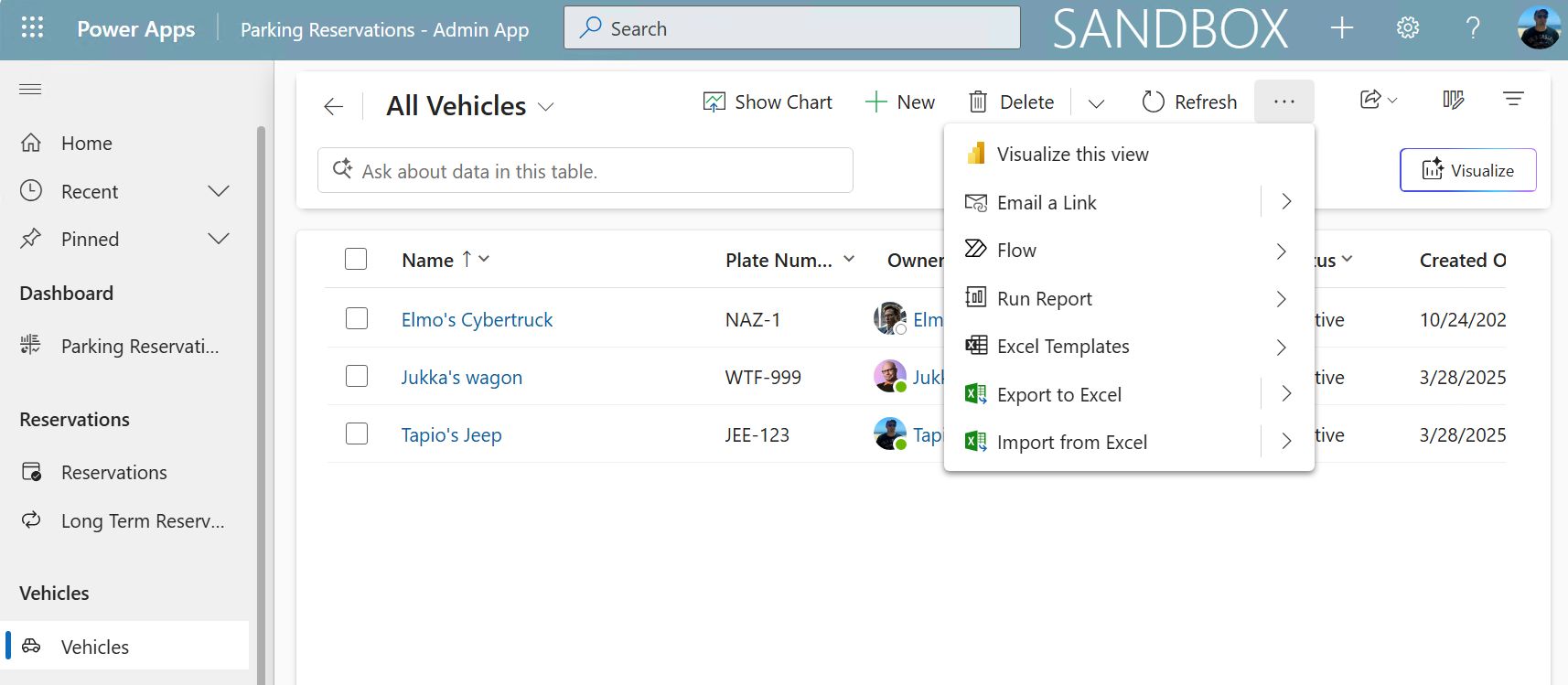Click Tapio's owner avatar picture
This screenshot has width=1568, height=685.
point(889,433)
